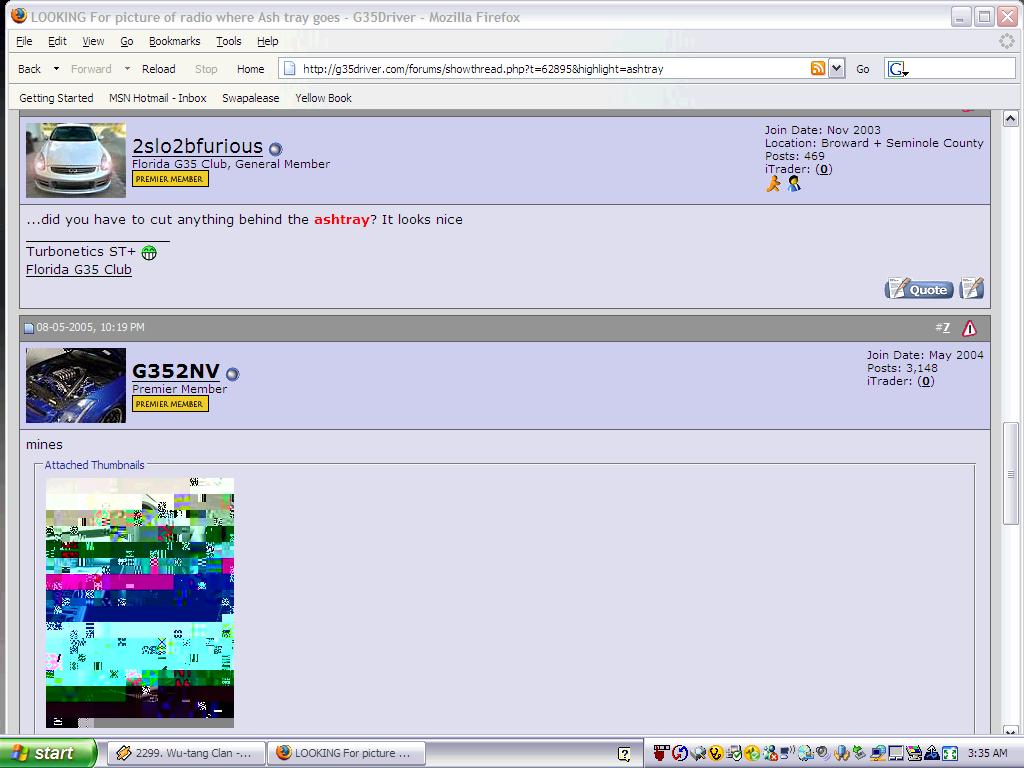This screenshot has width=1024, height=768.
Task: Click G352NV's online status indicator icon
Action: tap(232, 374)
